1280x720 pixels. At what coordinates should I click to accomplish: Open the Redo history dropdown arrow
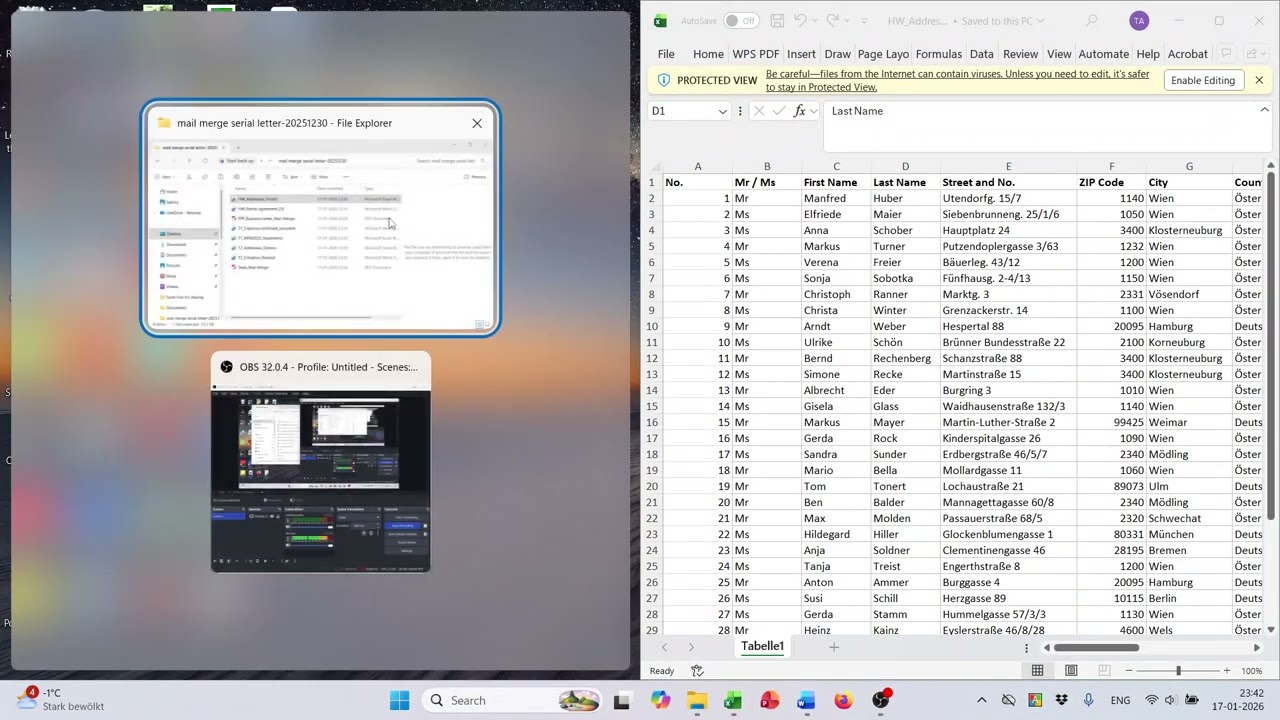click(847, 21)
